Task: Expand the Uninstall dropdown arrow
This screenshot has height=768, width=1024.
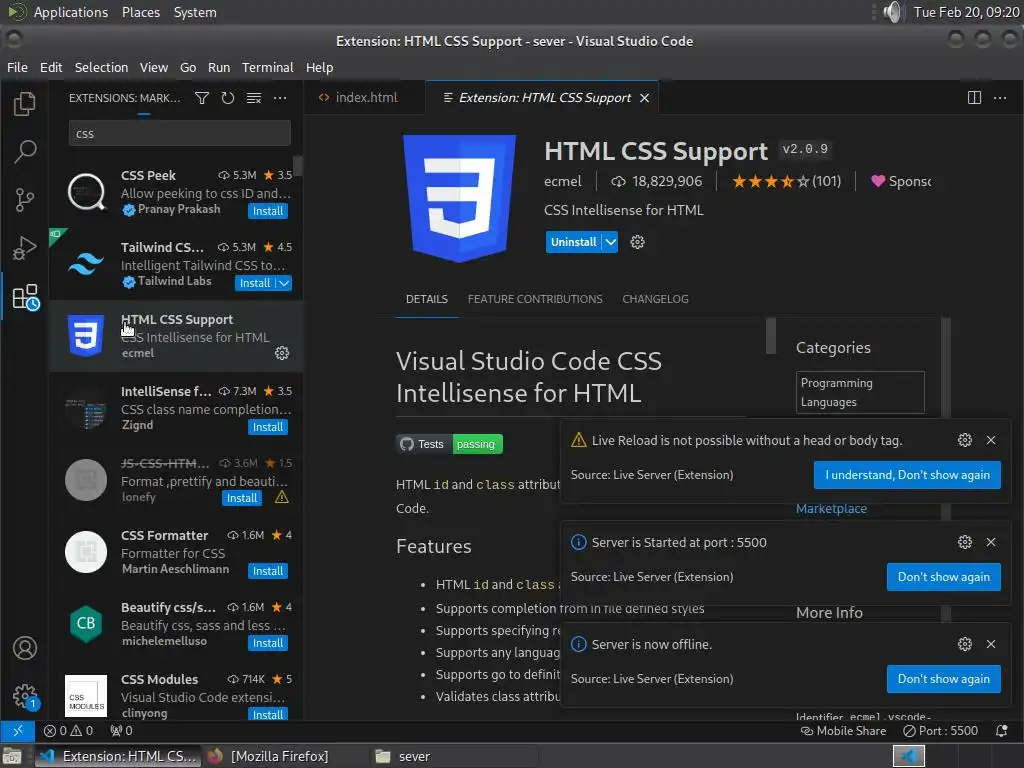Action: click(x=610, y=242)
